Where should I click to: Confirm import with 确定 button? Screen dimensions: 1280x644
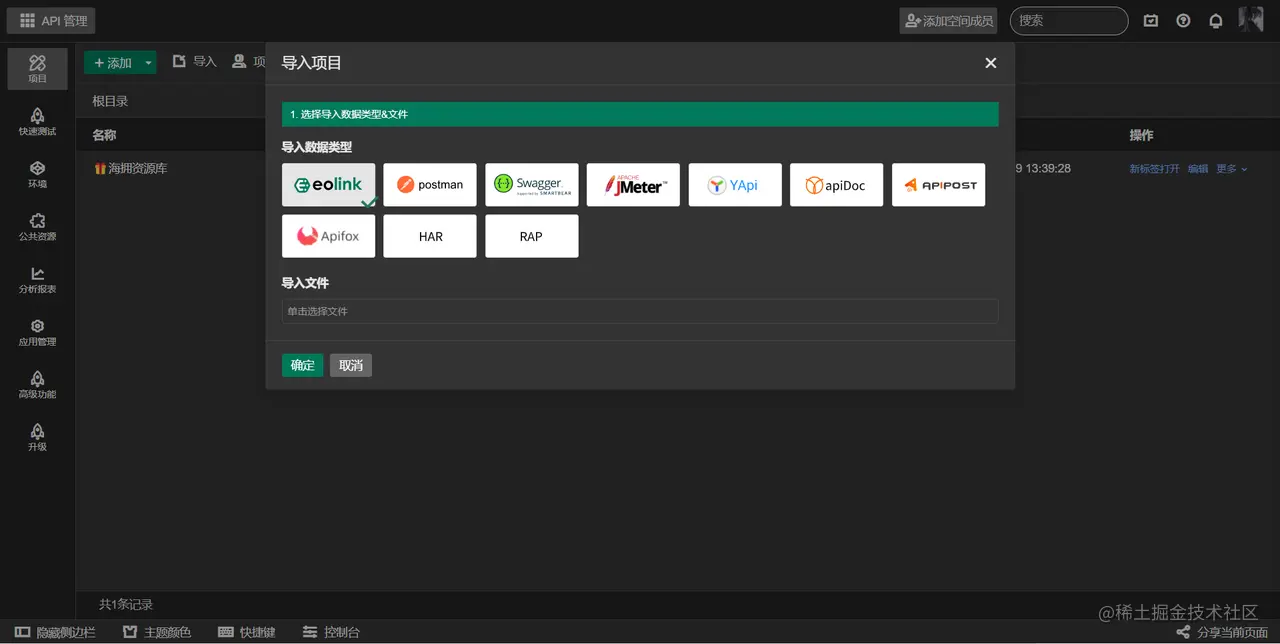point(302,365)
